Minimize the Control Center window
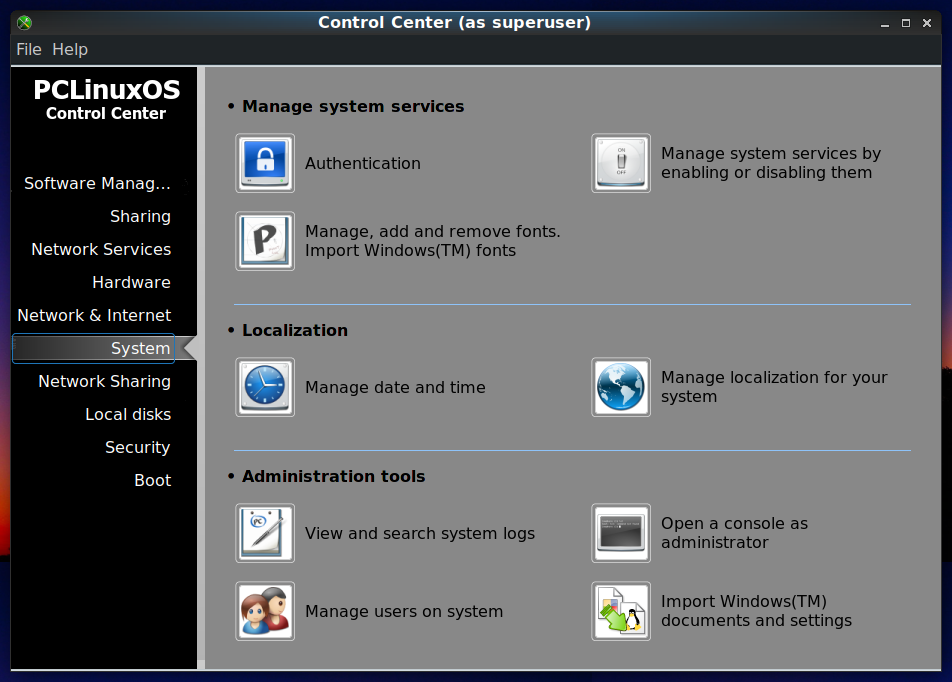Screen dimensions: 952x682 (x=885, y=23)
